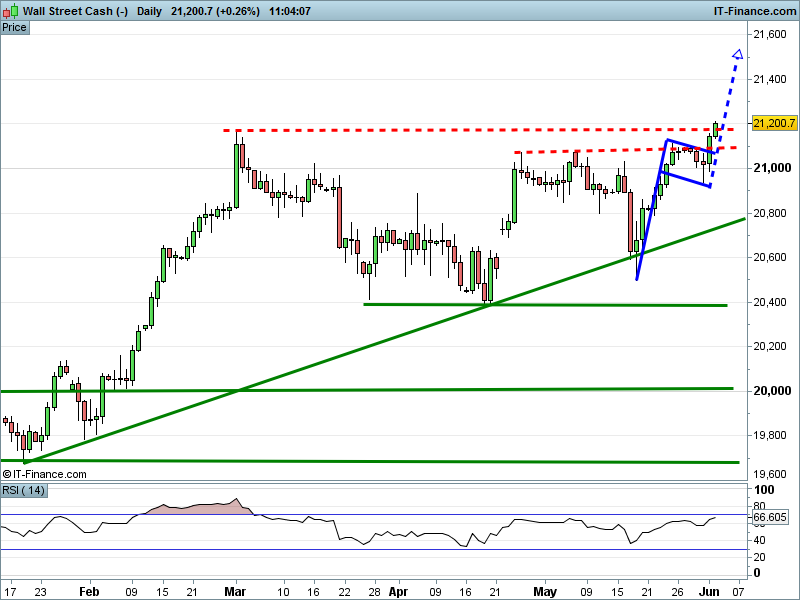Click the Feb label on date axis

(x=89, y=592)
